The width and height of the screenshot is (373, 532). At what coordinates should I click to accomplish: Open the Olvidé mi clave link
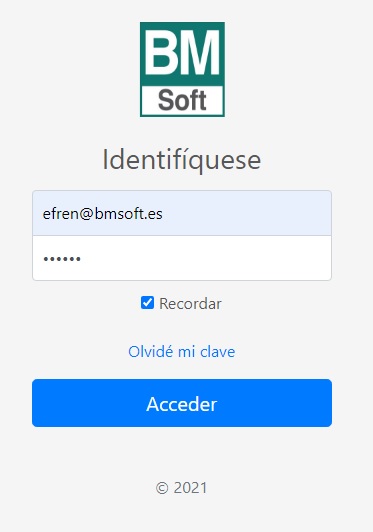(x=182, y=352)
